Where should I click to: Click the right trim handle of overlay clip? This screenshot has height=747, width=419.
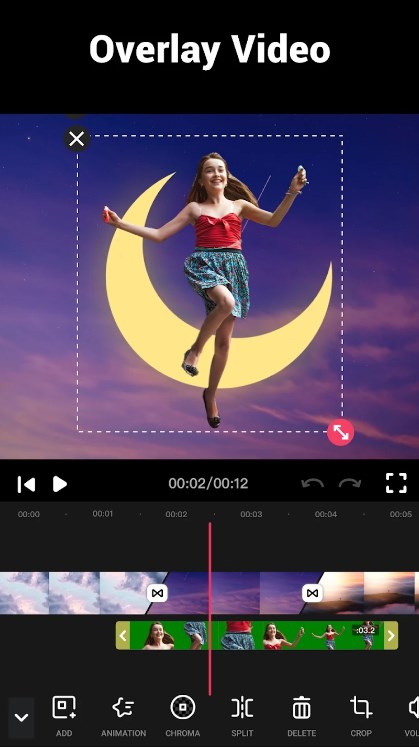tap(391, 635)
